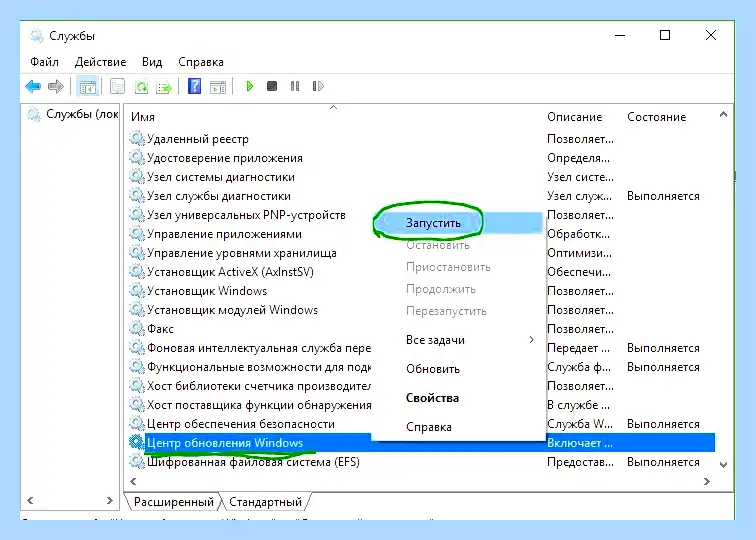Click the vertical scrollbar up arrow
The width and height of the screenshot is (756, 540).
(x=723, y=115)
